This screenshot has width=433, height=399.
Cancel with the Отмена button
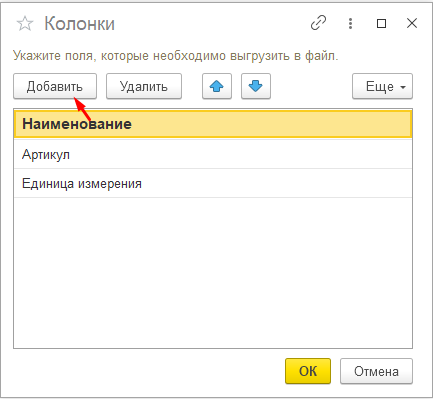pos(376,371)
